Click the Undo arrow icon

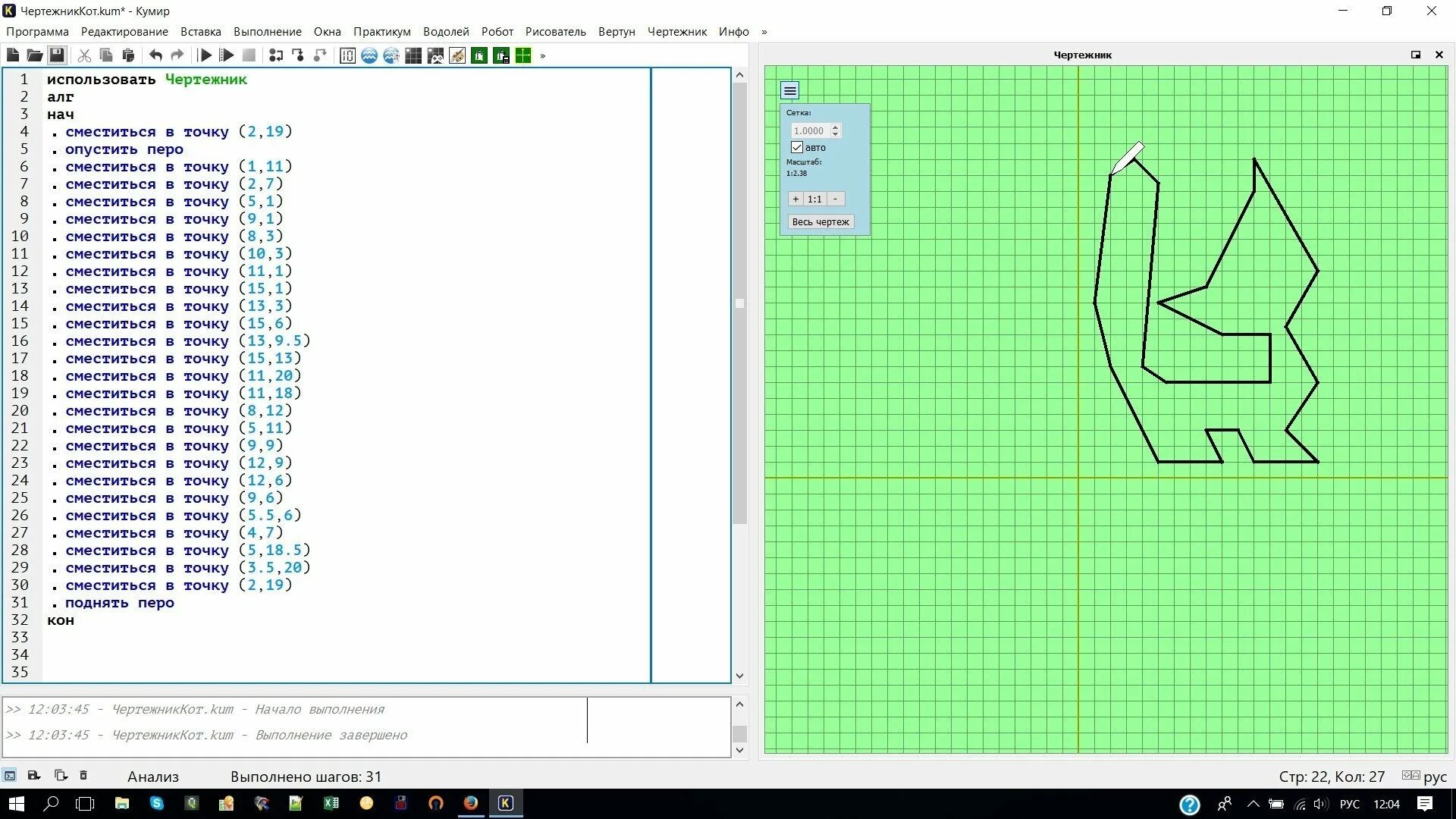[155, 55]
